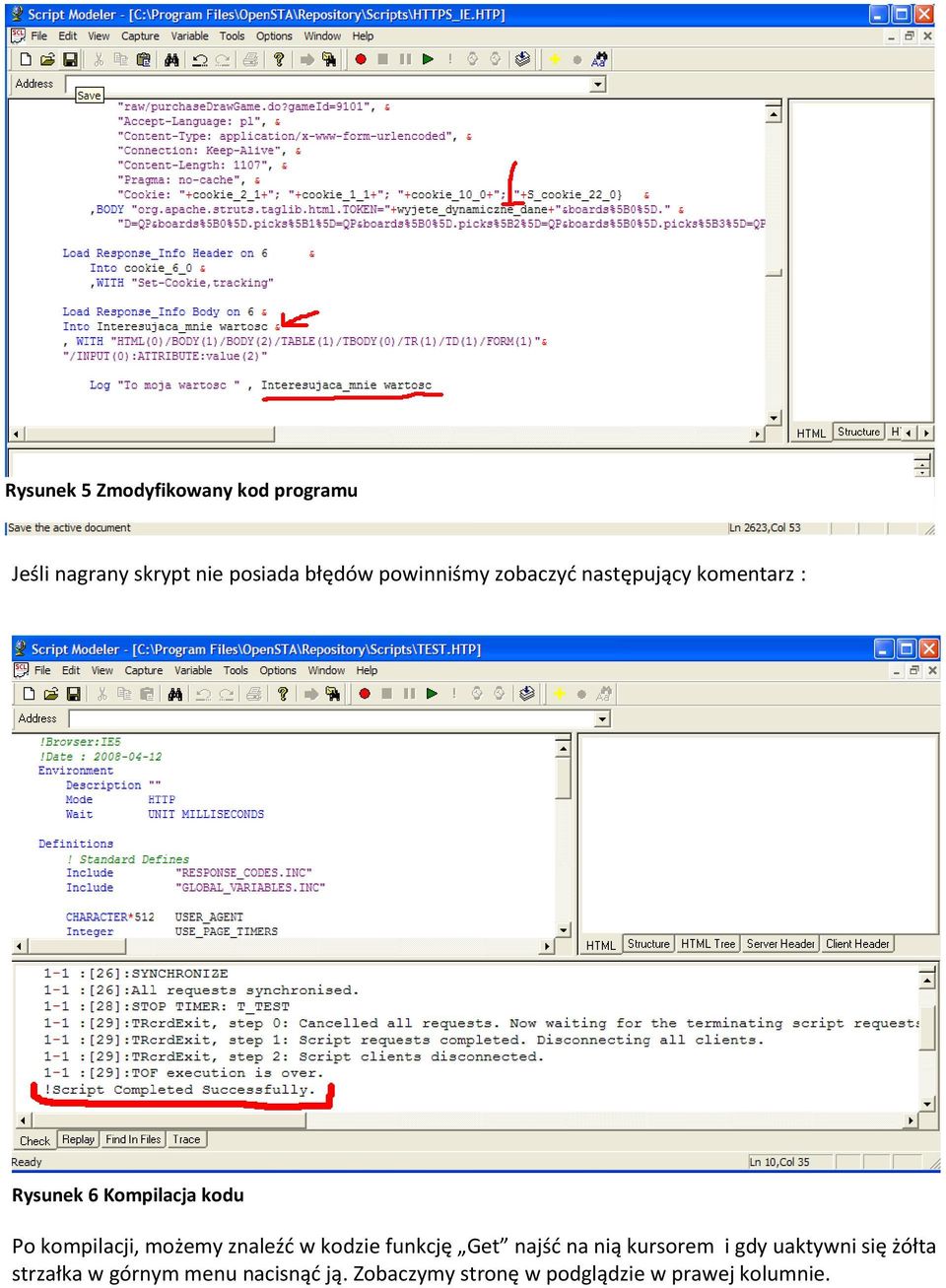This screenshot has width=946, height=1288.
Task: Select Trace output tab
Action: [x=186, y=1140]
